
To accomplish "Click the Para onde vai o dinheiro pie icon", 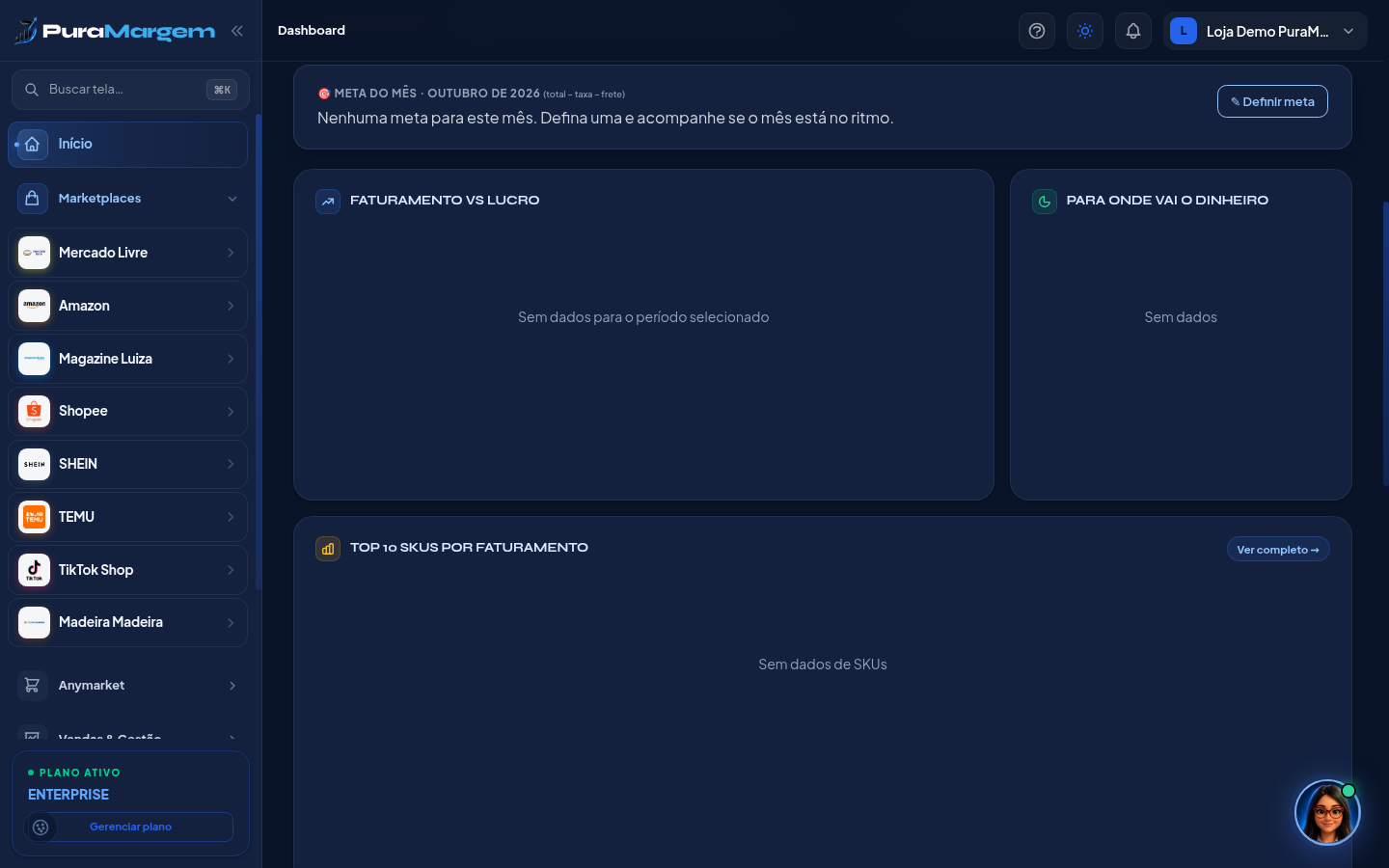I will click(x=1045, y=202).
